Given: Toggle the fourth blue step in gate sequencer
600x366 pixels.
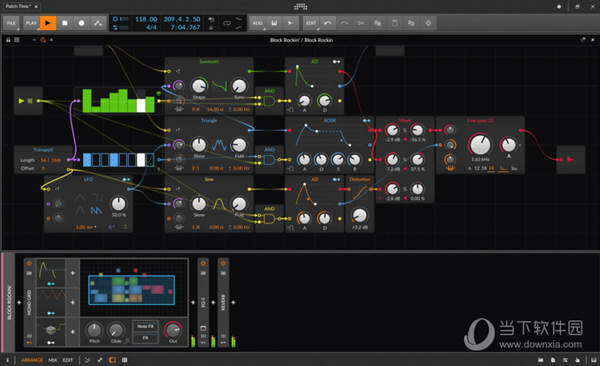Looking at the screenshot, I should click(x=114, y=160).
